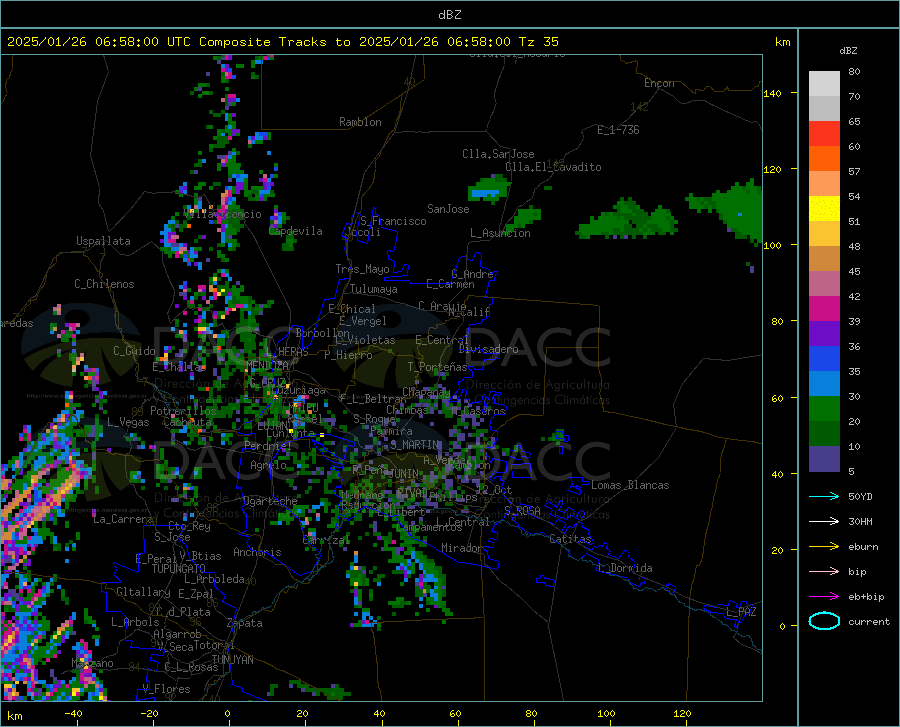
Task: Click the L_Dormida map label
Action: click(x=624, y=568)
